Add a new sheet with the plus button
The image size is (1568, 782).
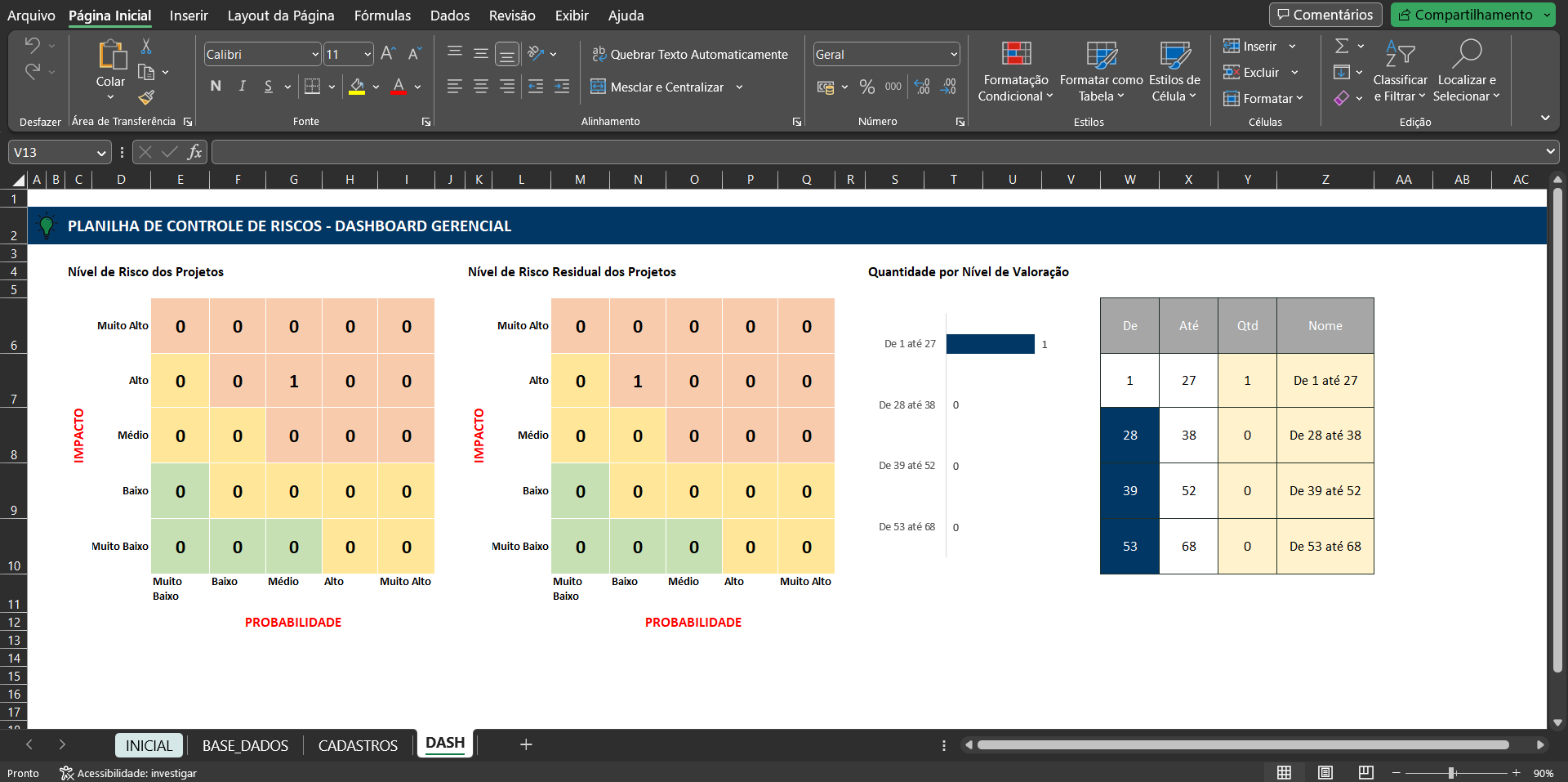(525, 744)
